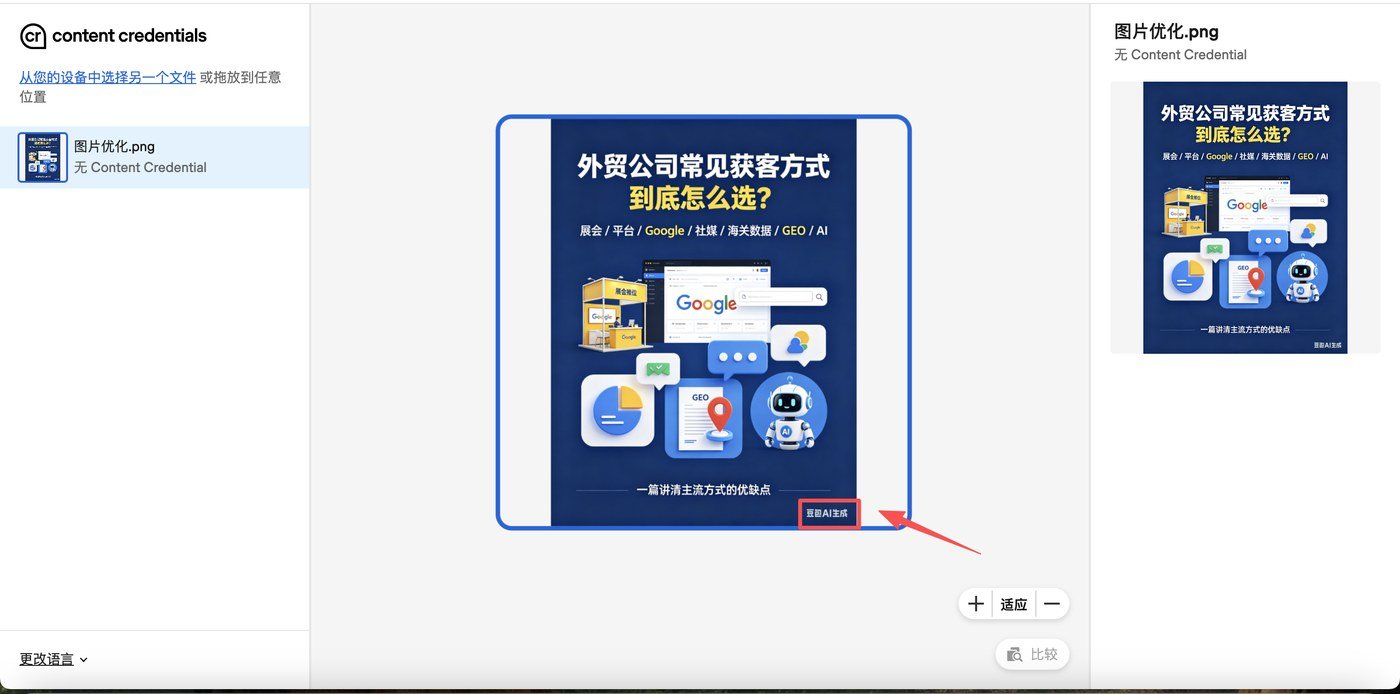This screenshot has height=694, width=1400.
Task: Click the preview thumbnail in right panel
Action: click(x=1245, y=218)
